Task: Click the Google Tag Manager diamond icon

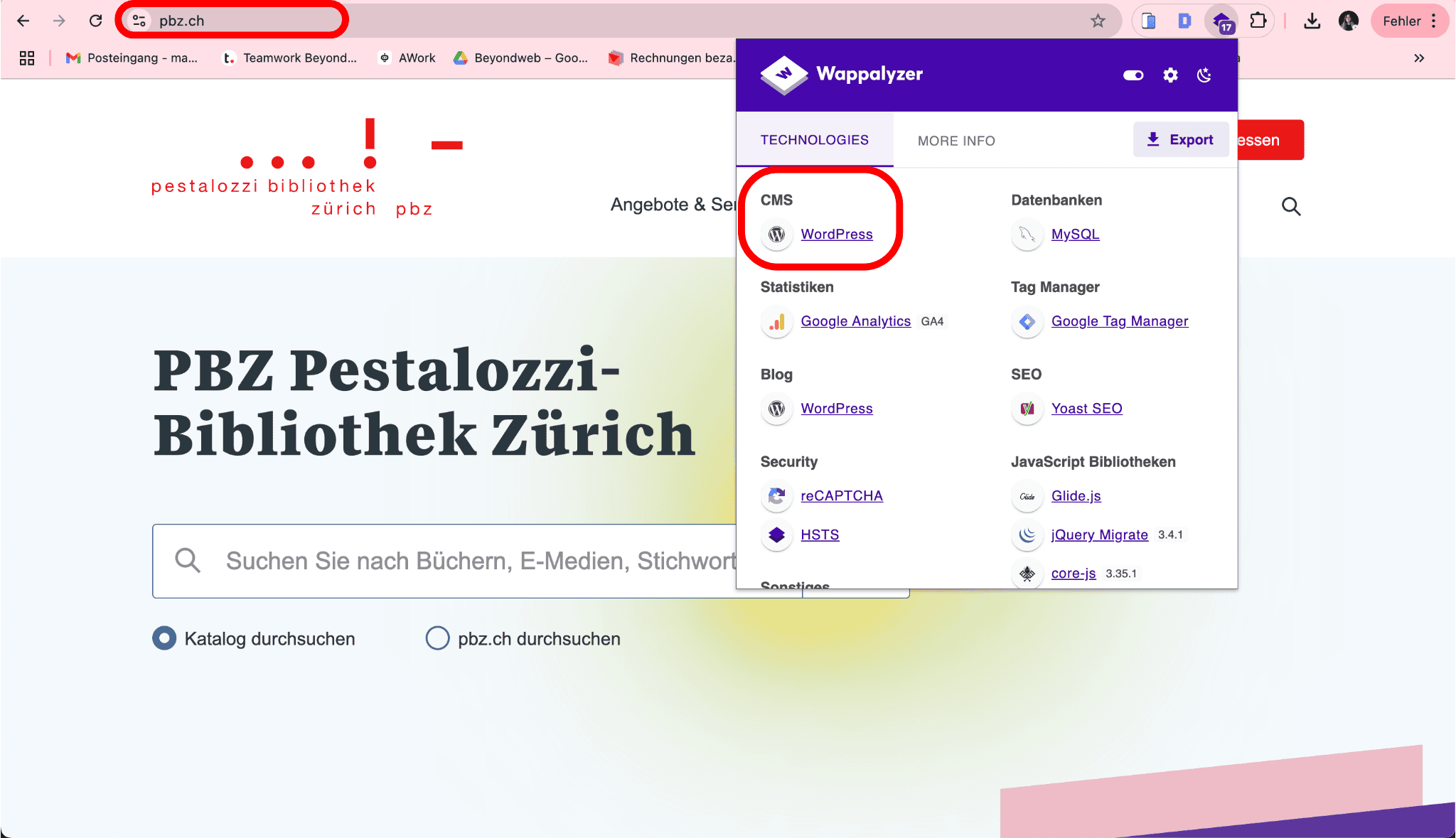Action: click(1027, 321)
